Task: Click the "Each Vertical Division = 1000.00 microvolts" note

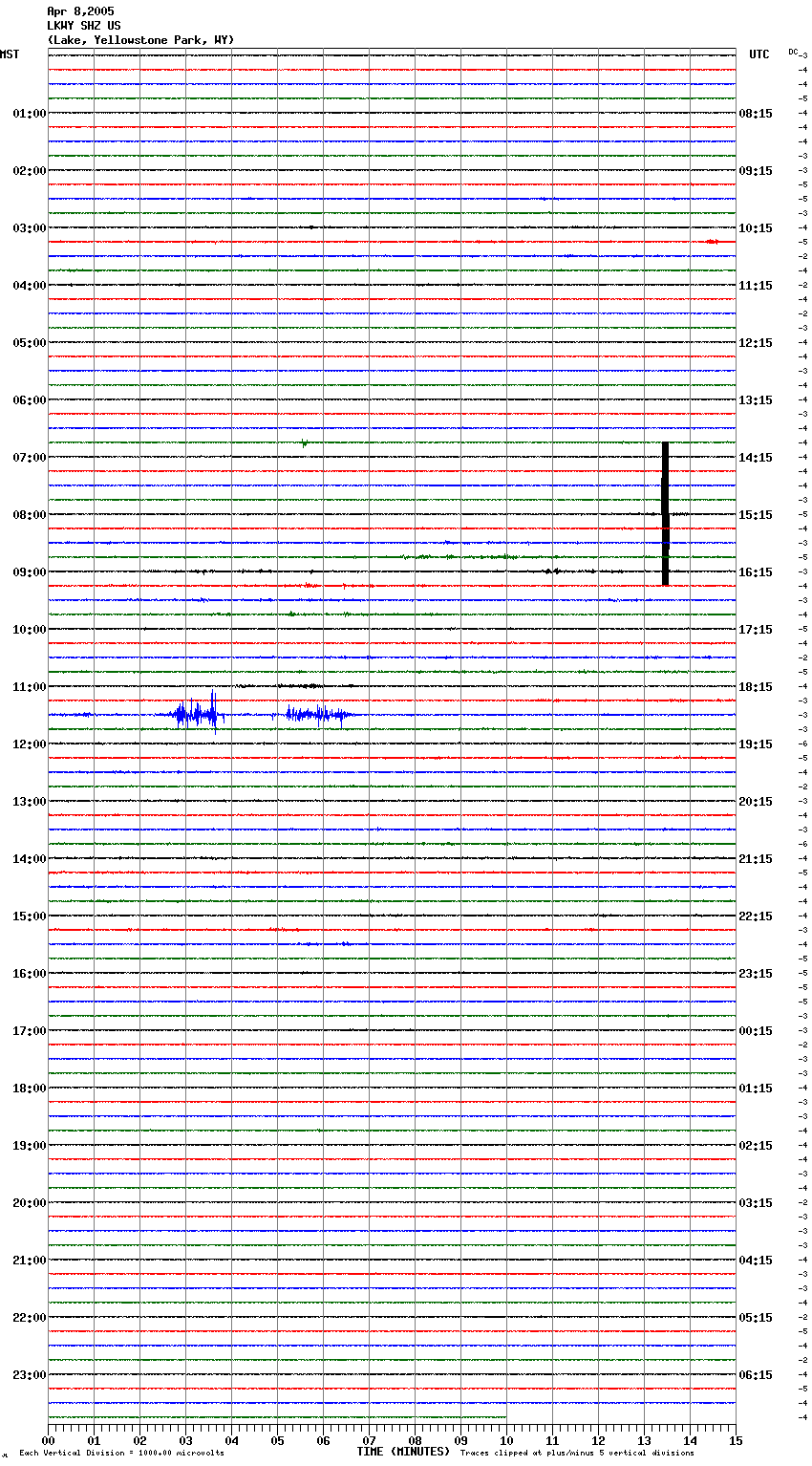Action: tap(121, 1454)
